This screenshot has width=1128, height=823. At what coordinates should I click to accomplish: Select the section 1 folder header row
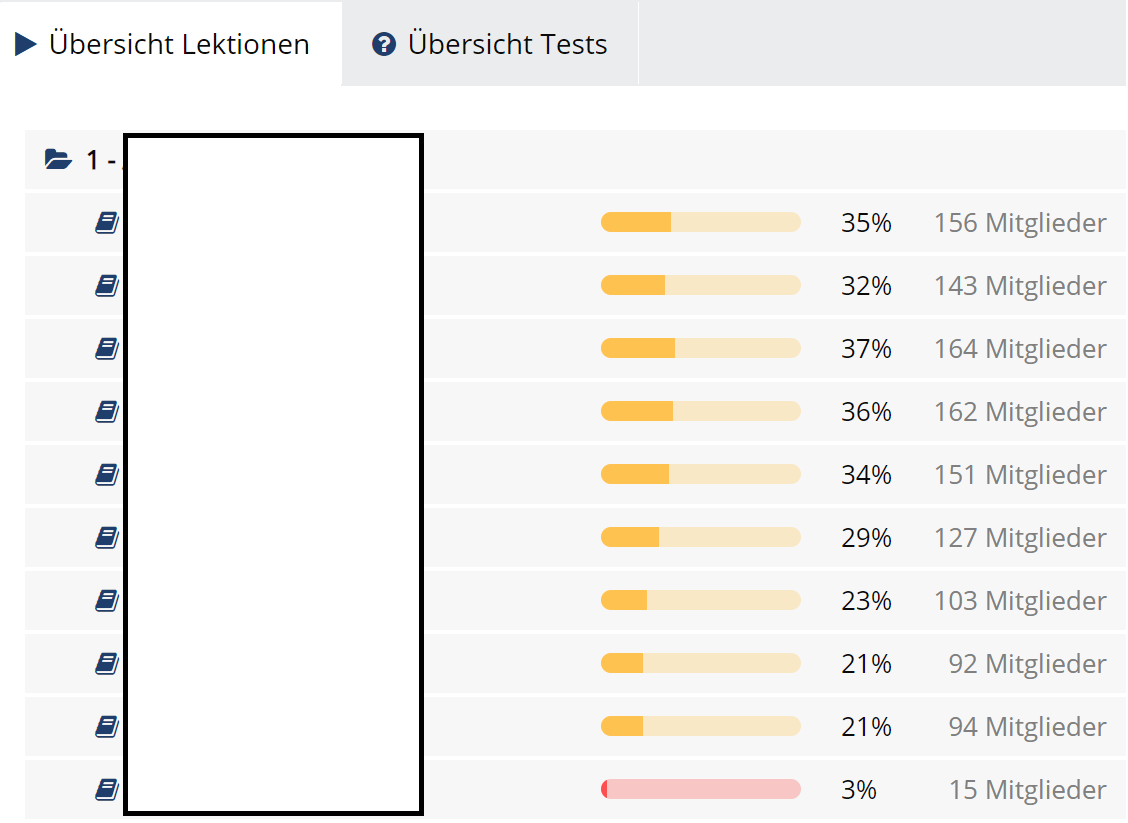click(576, 160)
